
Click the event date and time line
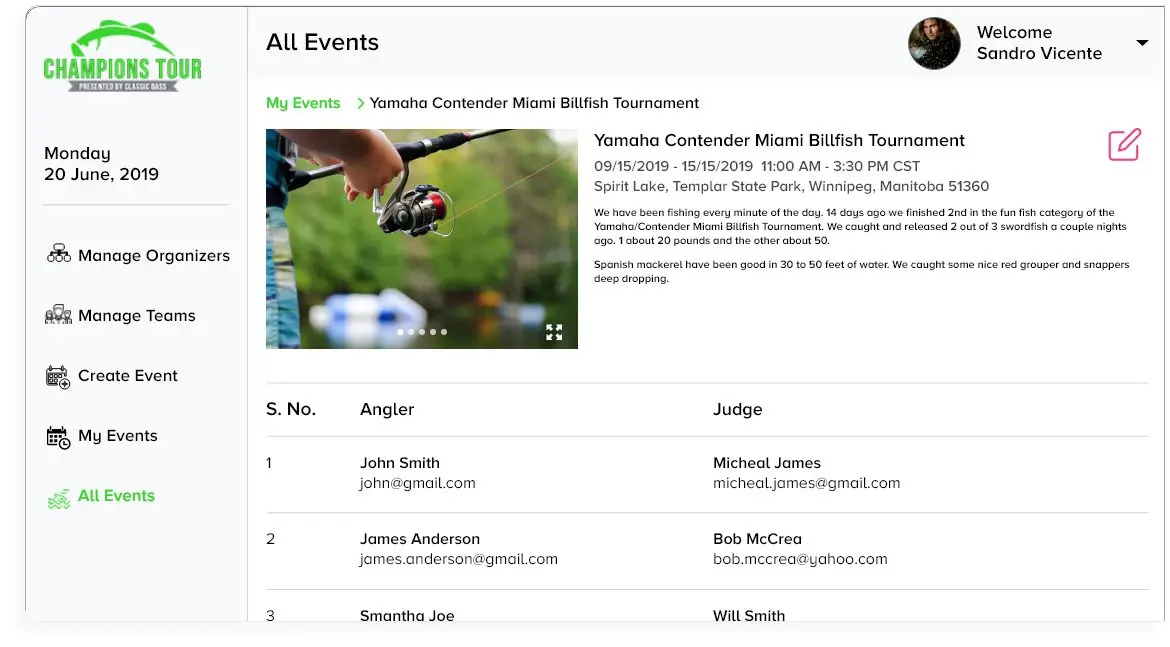(x=757, y=166)
